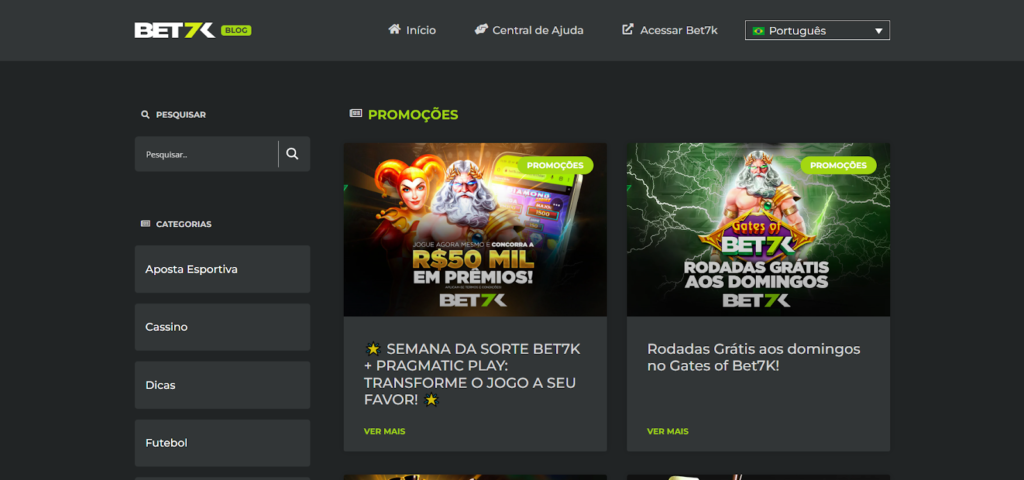
Task: Click the handshake icon beside Central de Ajuda
Action: point(481,29)
